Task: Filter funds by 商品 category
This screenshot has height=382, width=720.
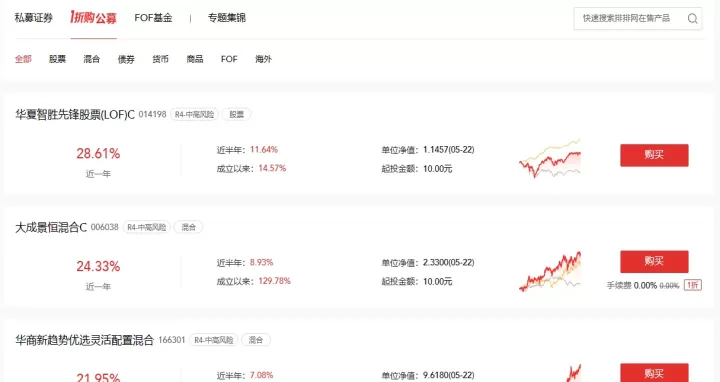Action: [x=195, y=59]
